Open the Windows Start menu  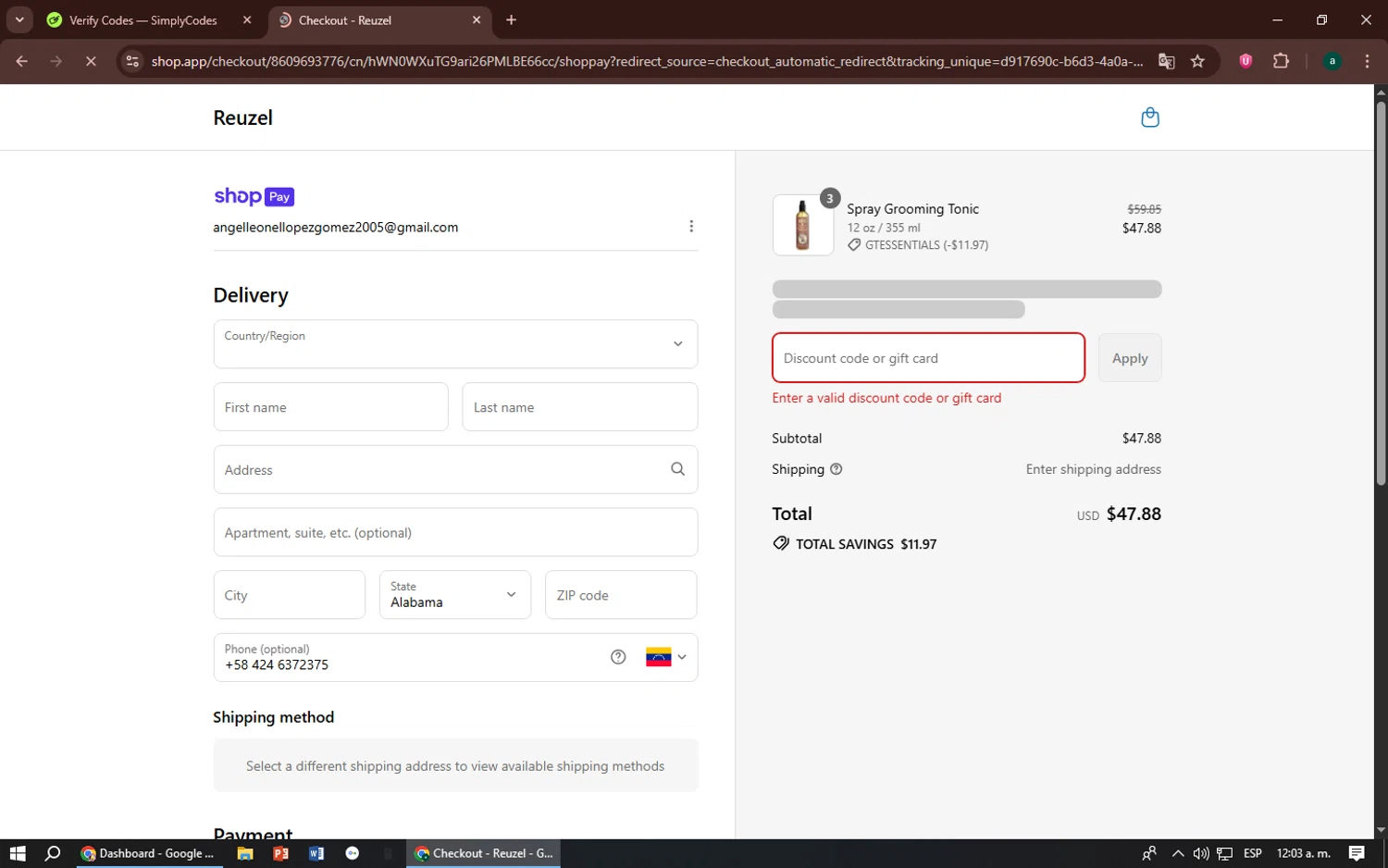tap(18, 853)
